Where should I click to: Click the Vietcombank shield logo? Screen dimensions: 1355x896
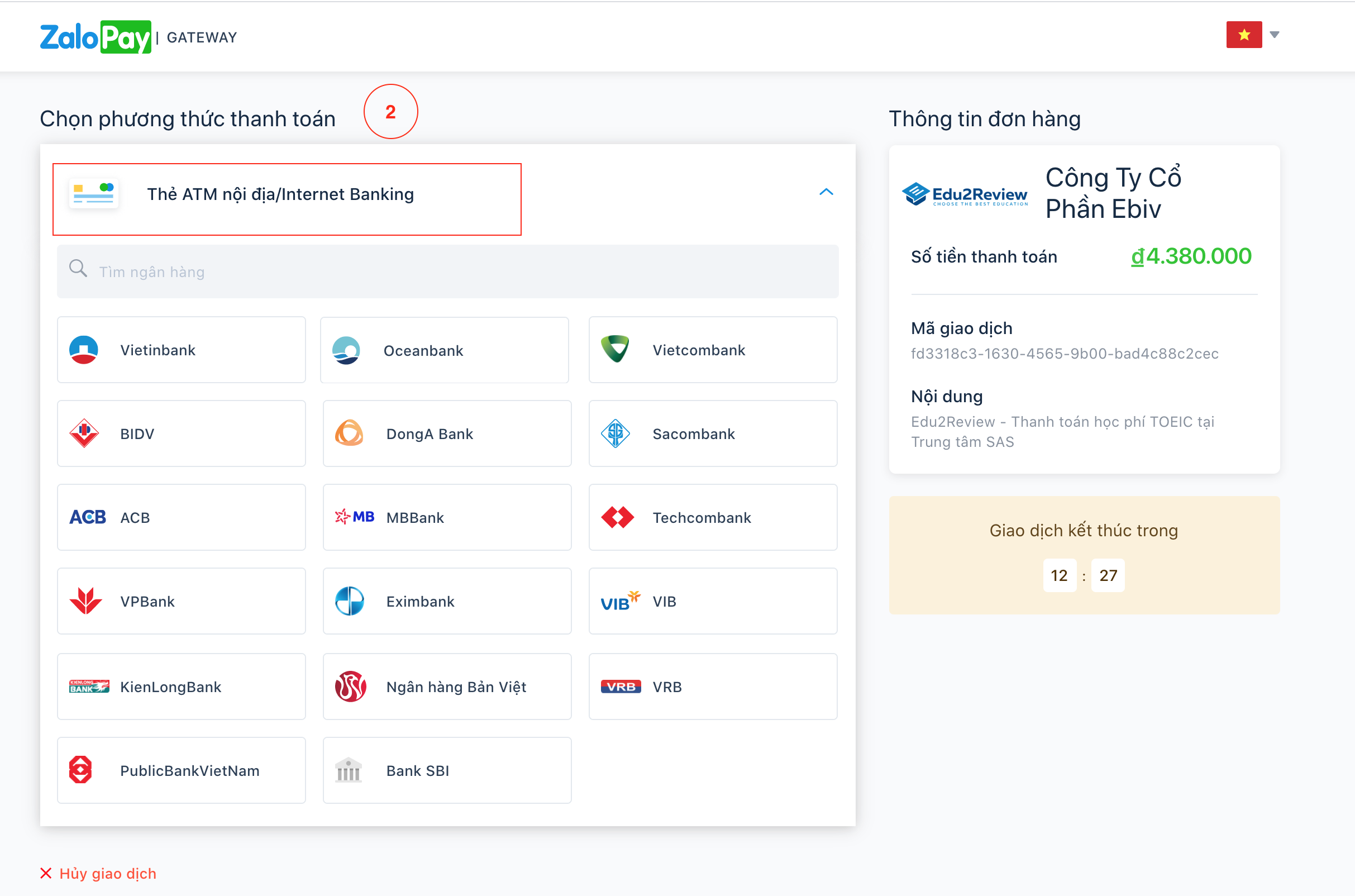[x=616, y=349]
